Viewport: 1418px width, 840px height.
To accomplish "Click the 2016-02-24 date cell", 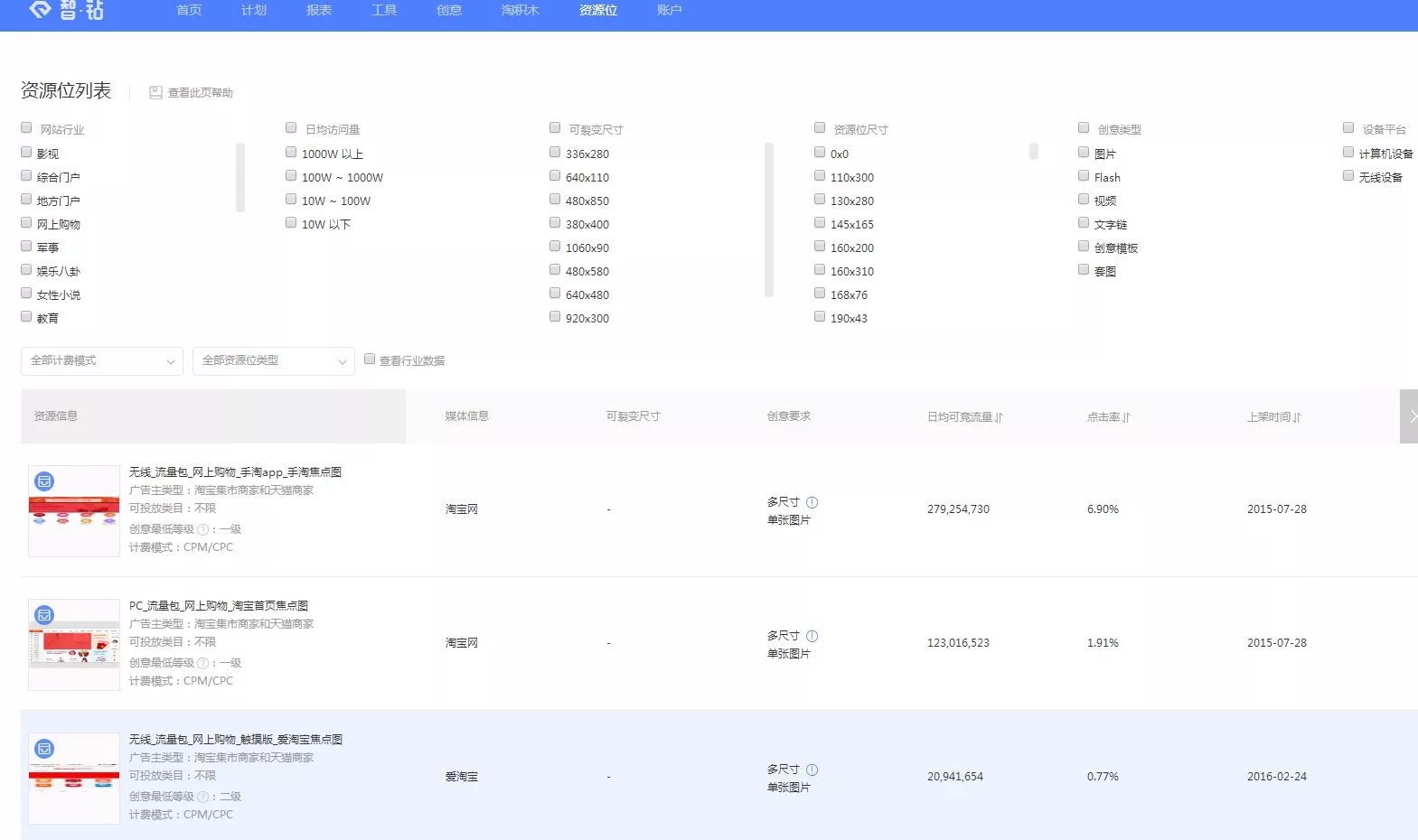I will [x=1277, y=777].
